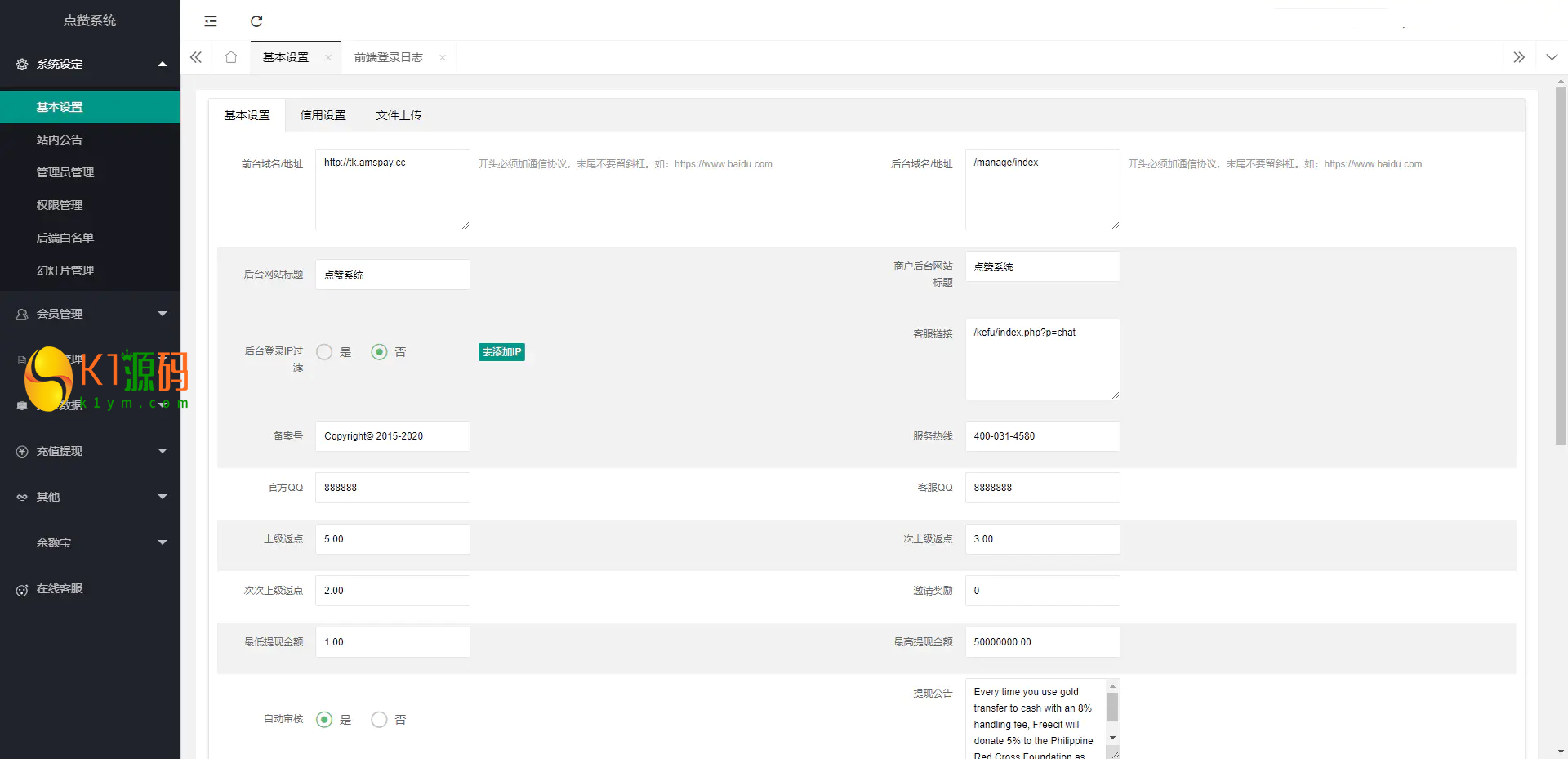Click the tabs left double-arrow icon

pyautogui.click(x=196, y=57)
